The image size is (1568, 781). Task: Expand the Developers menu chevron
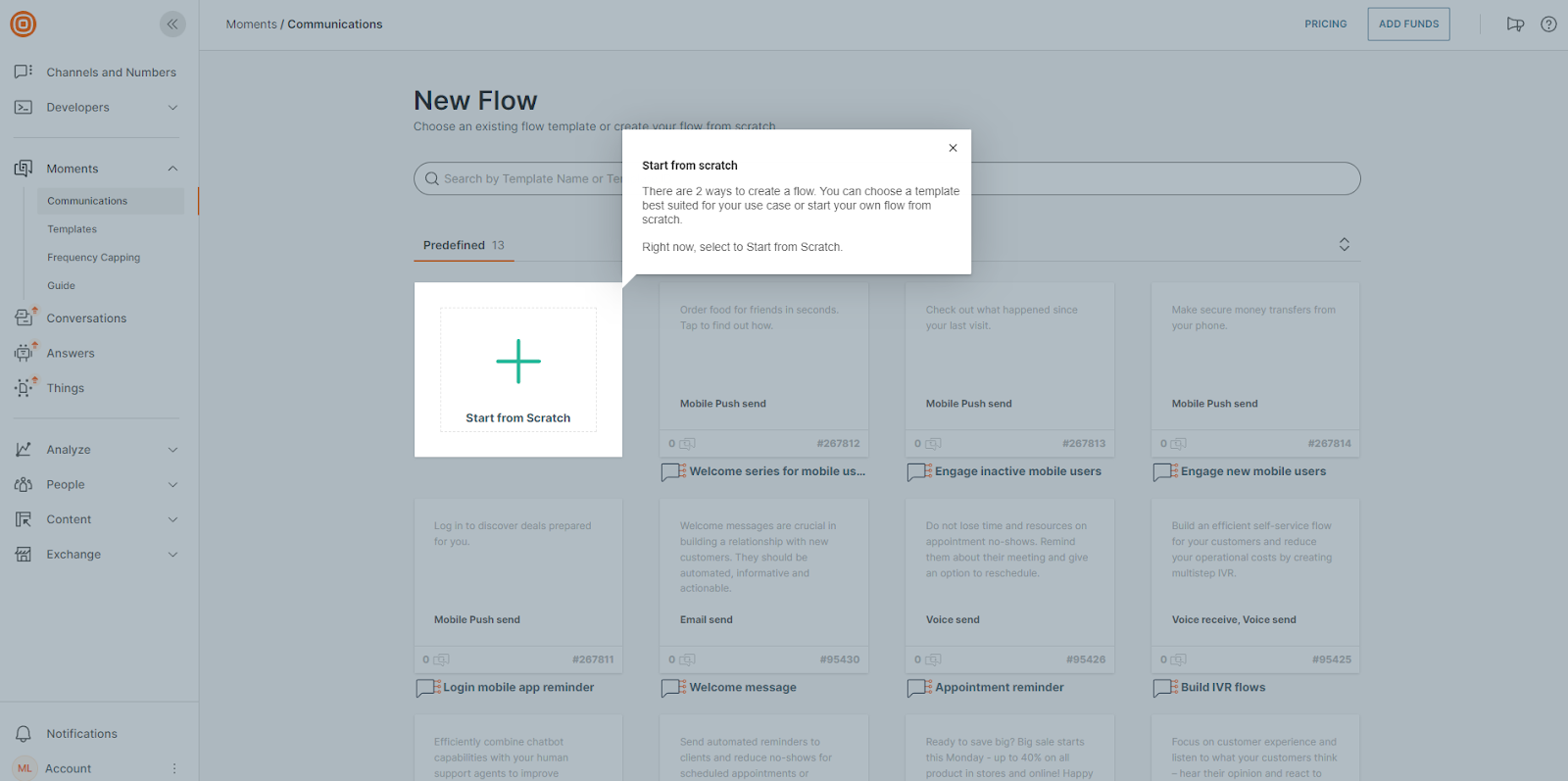(x=172, y=107)
